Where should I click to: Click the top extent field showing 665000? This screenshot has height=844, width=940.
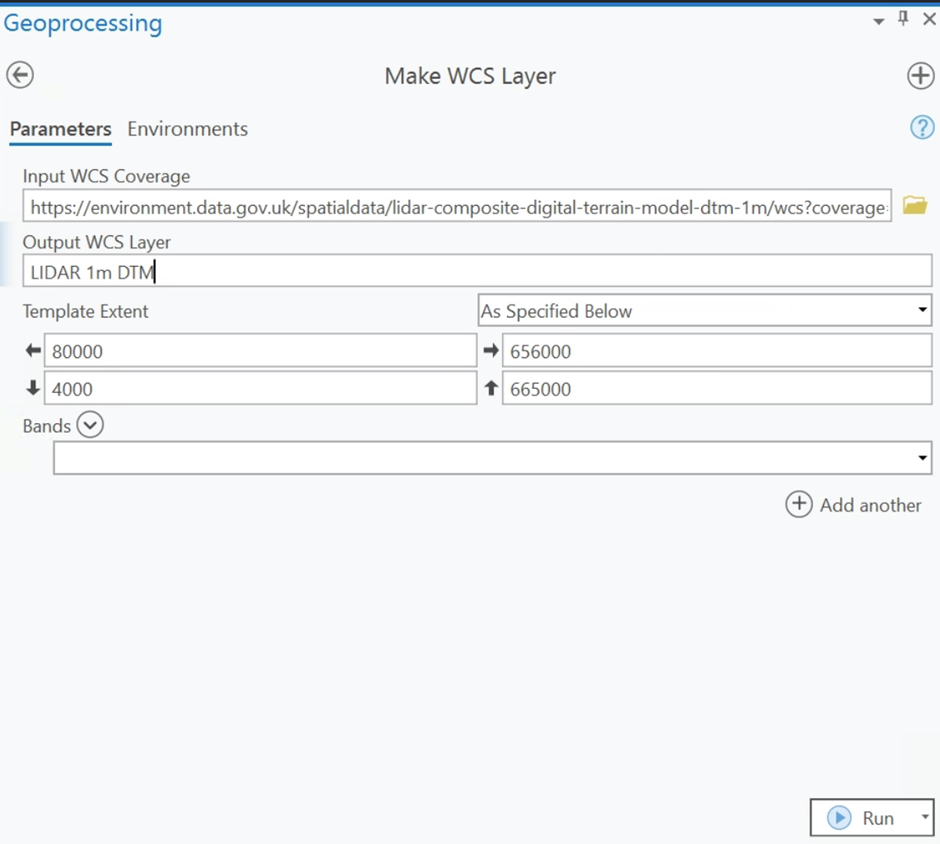tap(716, 389)
